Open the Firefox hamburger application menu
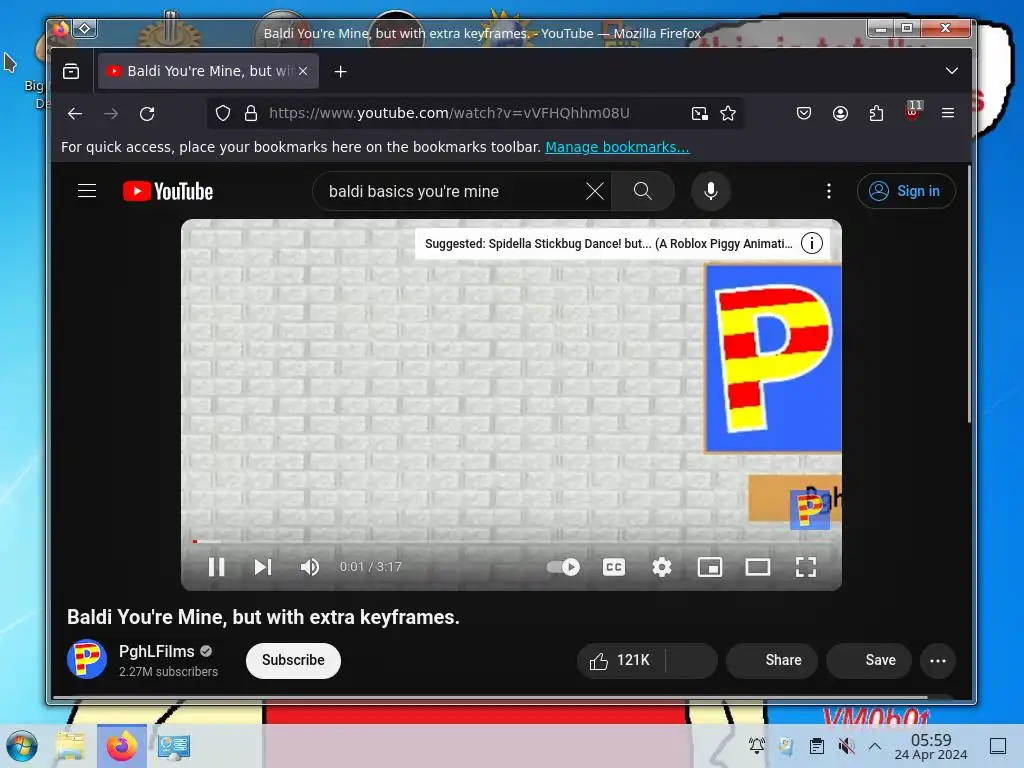The image size is (1024, 768). tap(948, 113)
